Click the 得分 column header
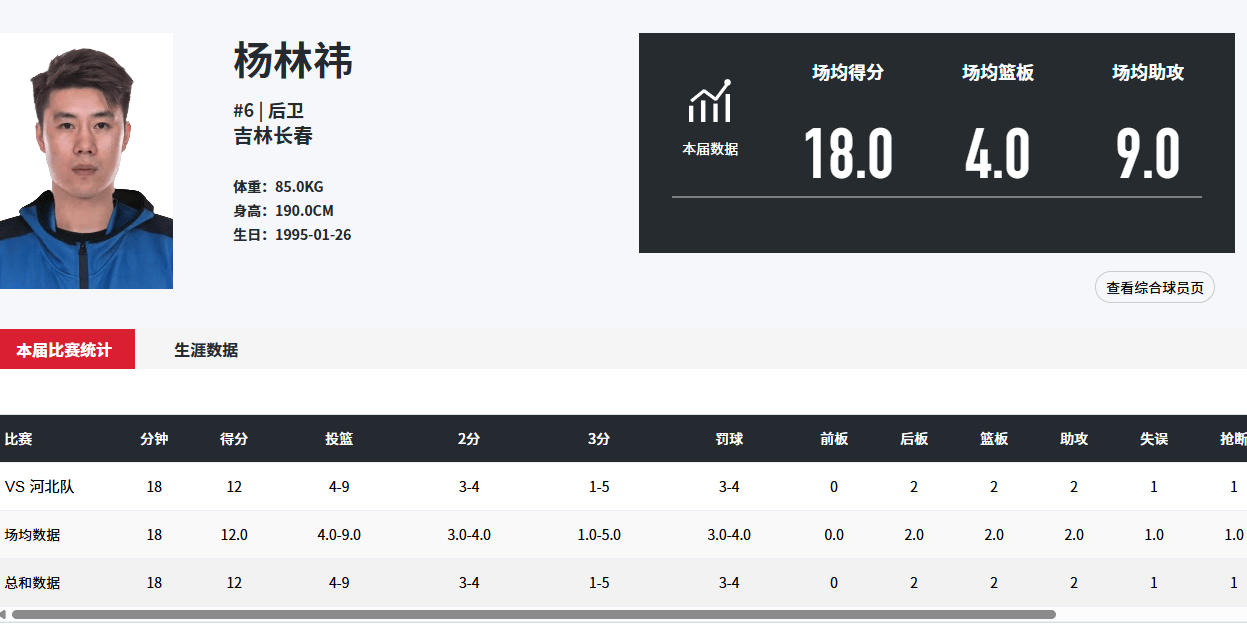Image resolution: width=1247 pixels, height=627 pixels. click(234, 439)
